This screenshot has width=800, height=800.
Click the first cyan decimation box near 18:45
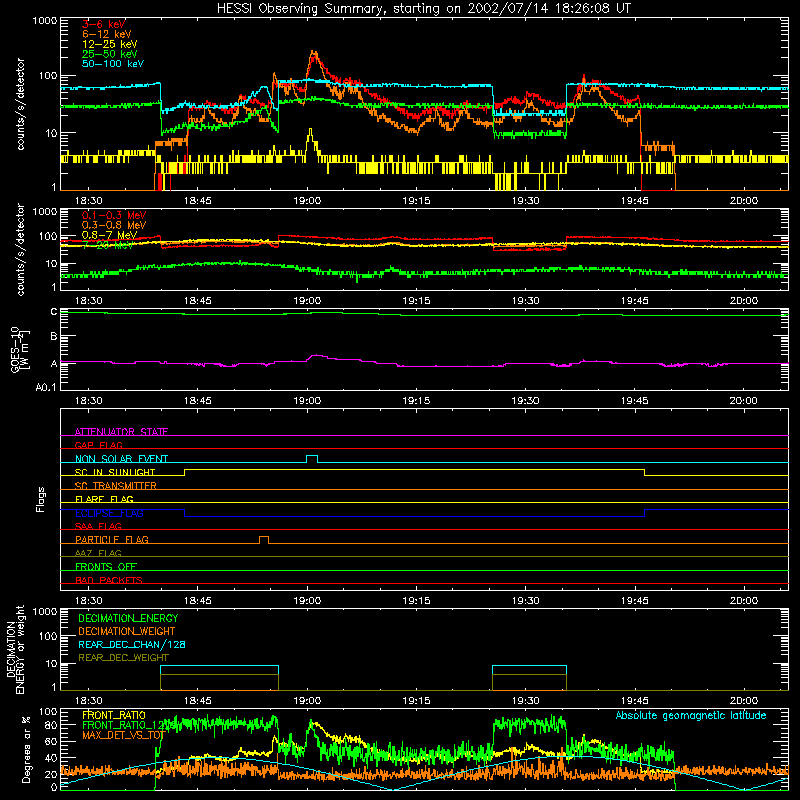pos(219,678)
